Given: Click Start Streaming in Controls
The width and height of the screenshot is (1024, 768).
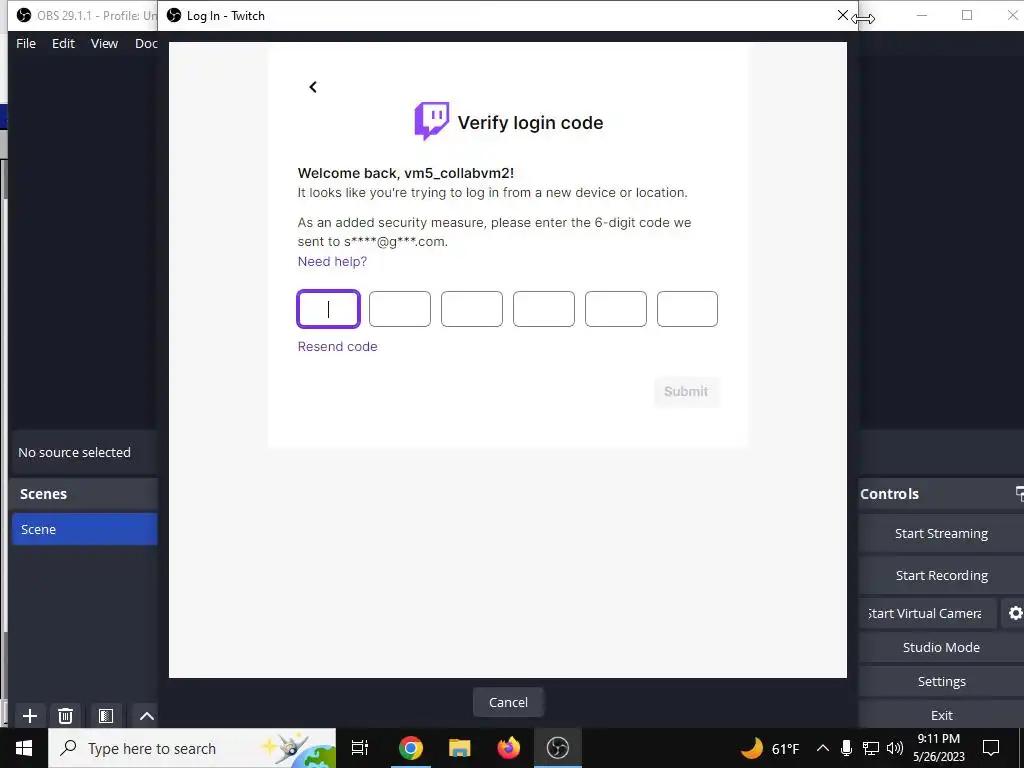Looking at the screenshot, I should 941,534.
